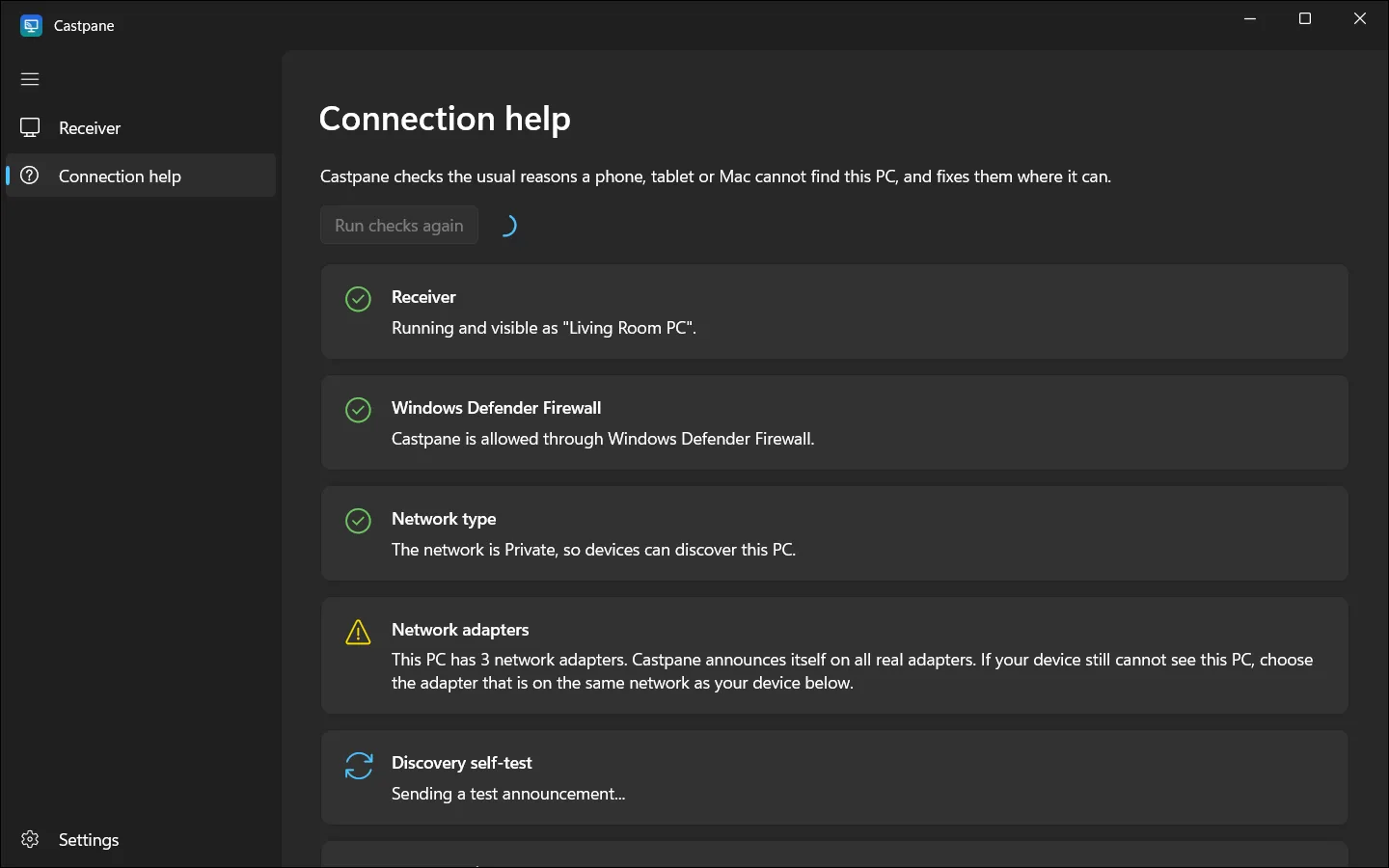Click the "Discovery self-test" card title
The width and height of the screenshot is (1389, 868).
(x=462, y=763)
